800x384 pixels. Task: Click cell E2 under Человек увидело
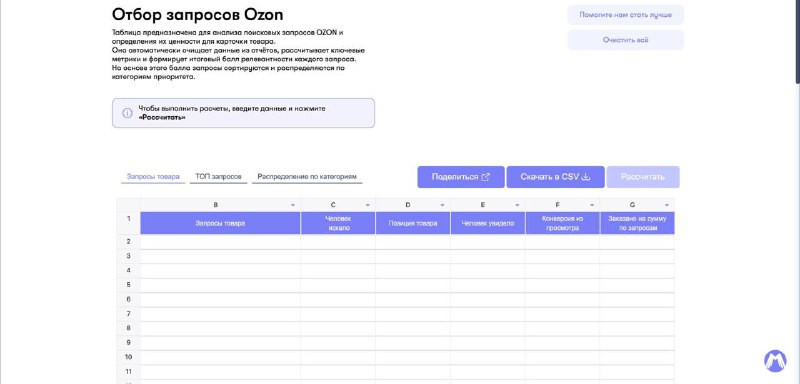(x=488, y=242)
